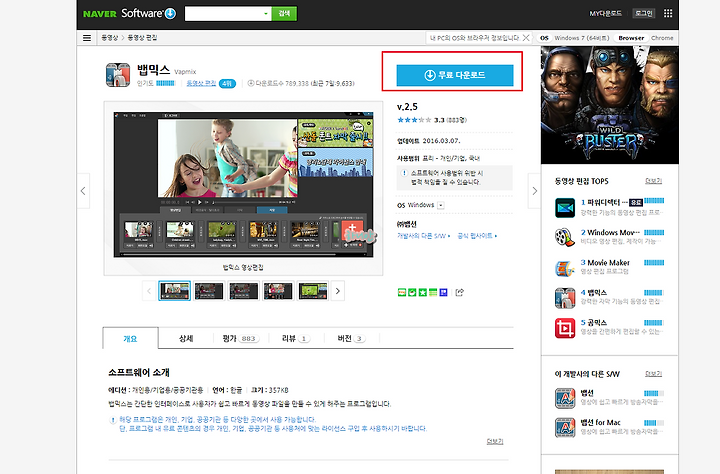Select the third screenshot thumbnail
Screen dimensions: 720x474
(243, 291)
